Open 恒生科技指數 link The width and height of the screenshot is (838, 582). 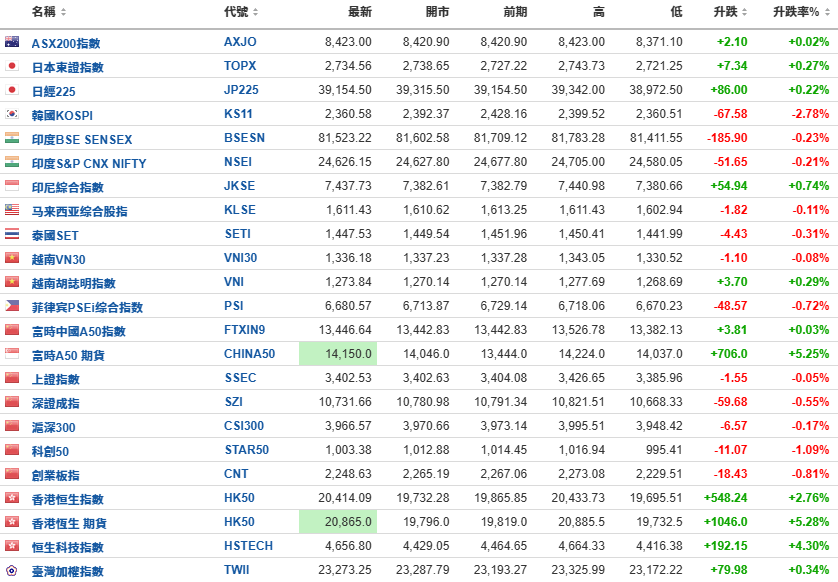[67, 548]
